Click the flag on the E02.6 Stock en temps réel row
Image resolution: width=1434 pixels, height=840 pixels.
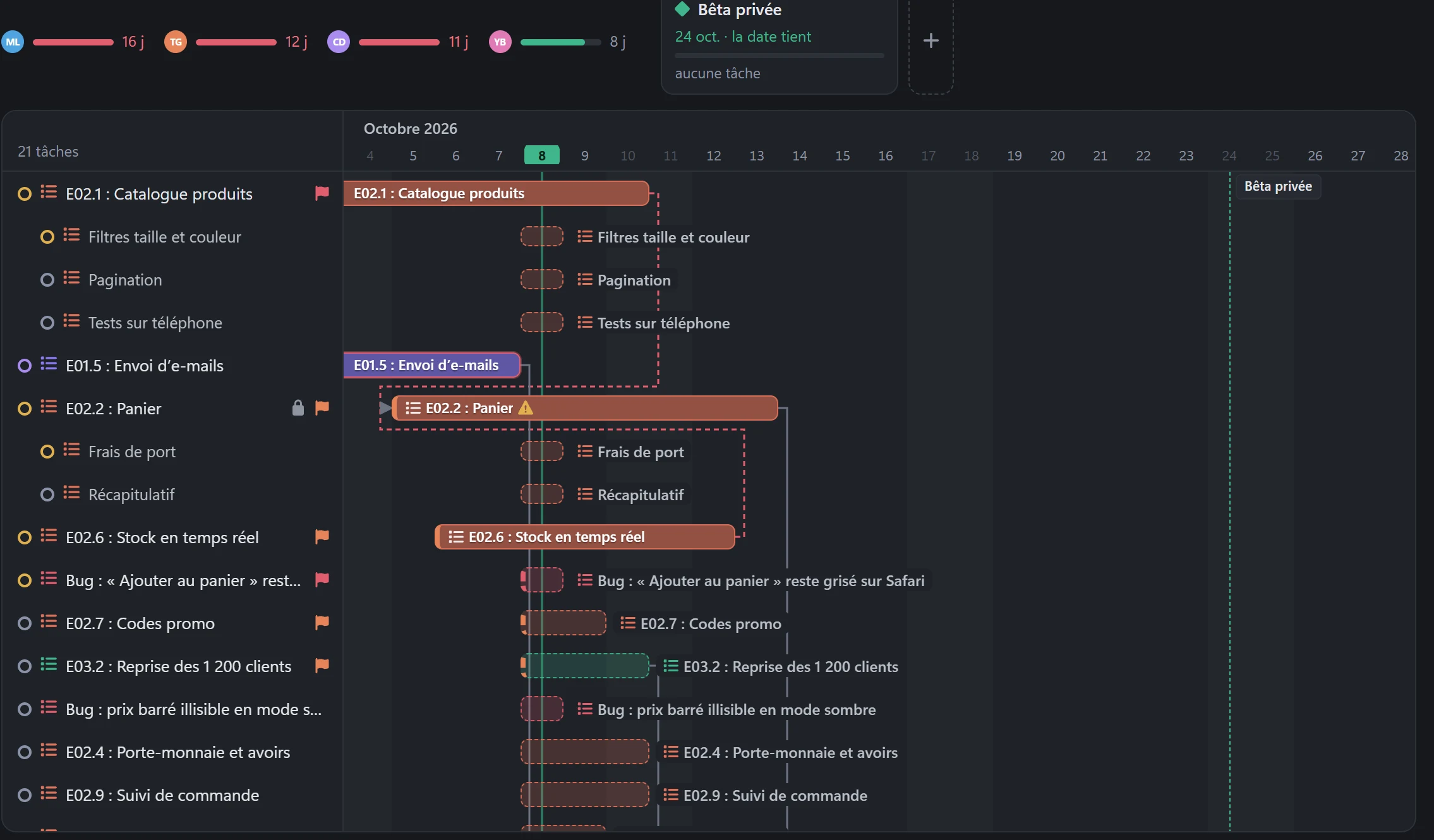point(322,537)
